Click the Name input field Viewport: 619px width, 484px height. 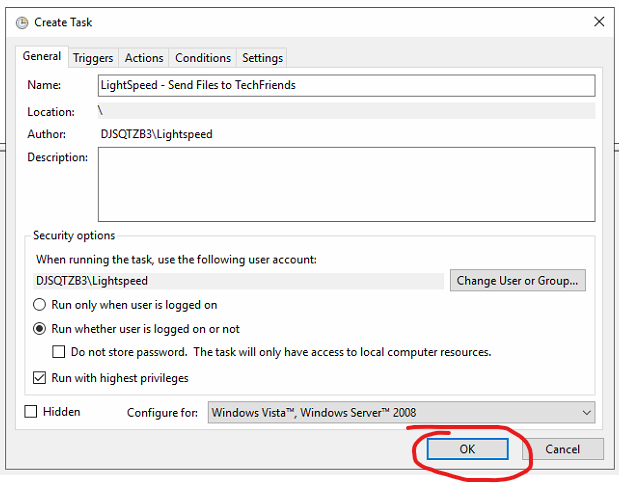pyautogui.click(x=346, y=85)
